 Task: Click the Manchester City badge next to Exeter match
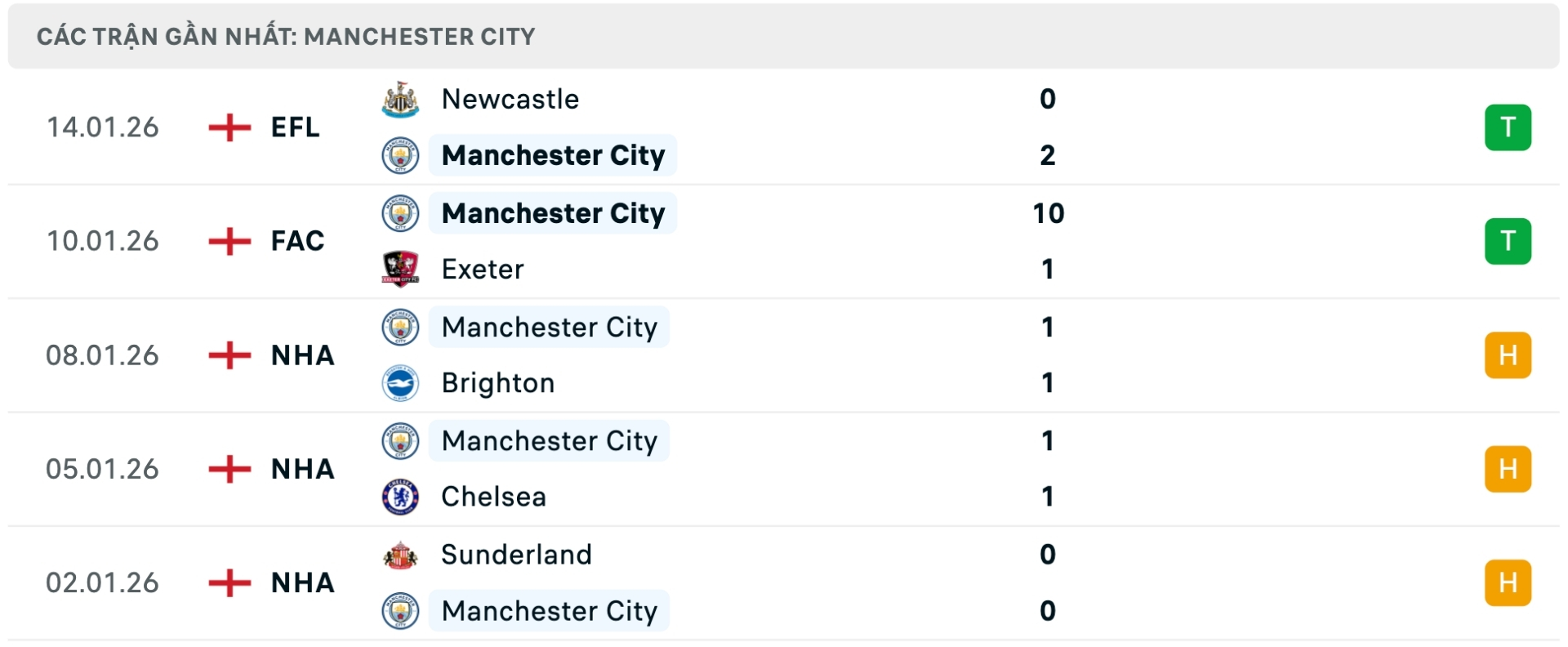400,213
